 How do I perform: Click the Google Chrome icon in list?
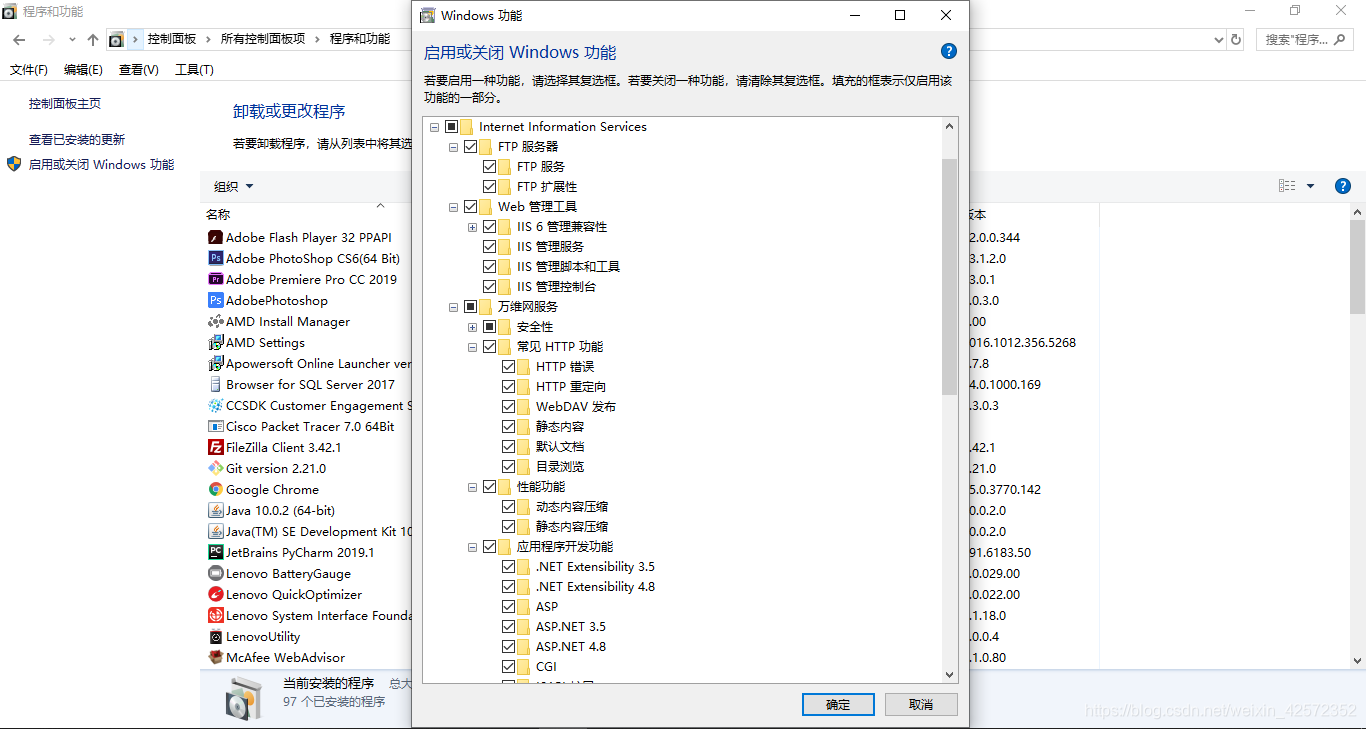215,489
